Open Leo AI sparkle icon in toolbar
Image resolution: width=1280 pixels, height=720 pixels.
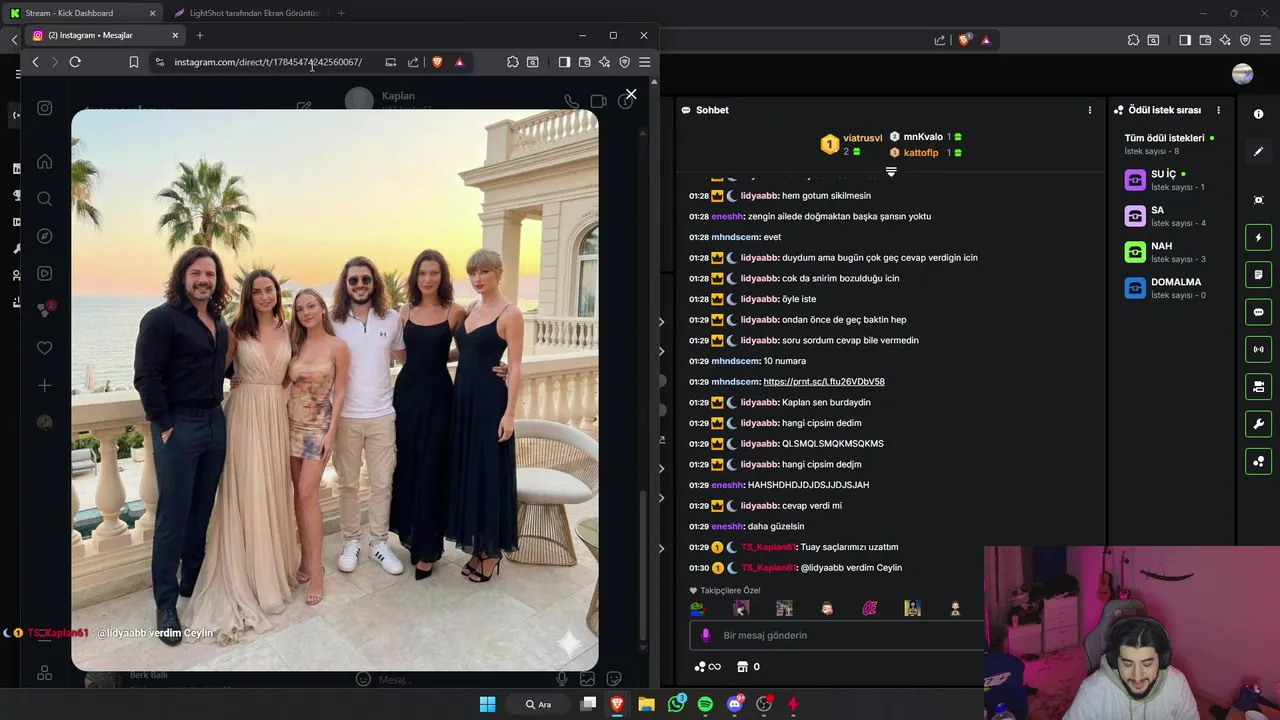click(604, 62)
